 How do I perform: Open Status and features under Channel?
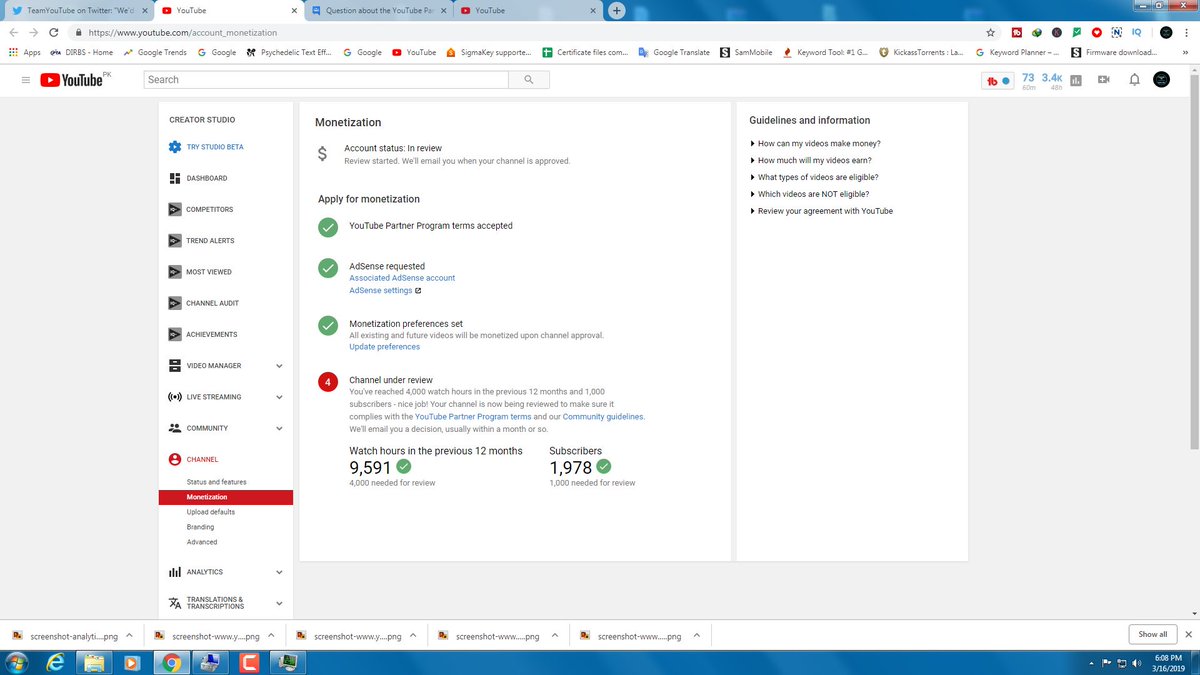[x=216, y=482]
